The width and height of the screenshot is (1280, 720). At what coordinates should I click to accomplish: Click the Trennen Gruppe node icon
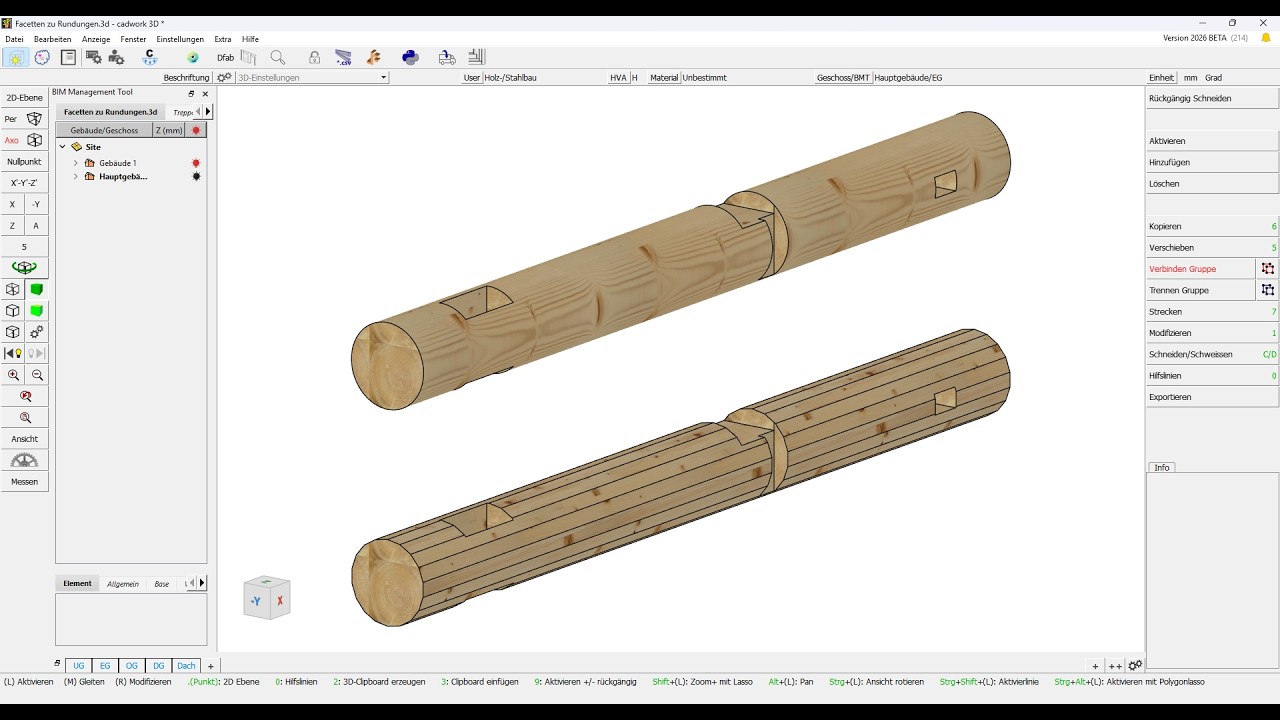click(1268, 290)
